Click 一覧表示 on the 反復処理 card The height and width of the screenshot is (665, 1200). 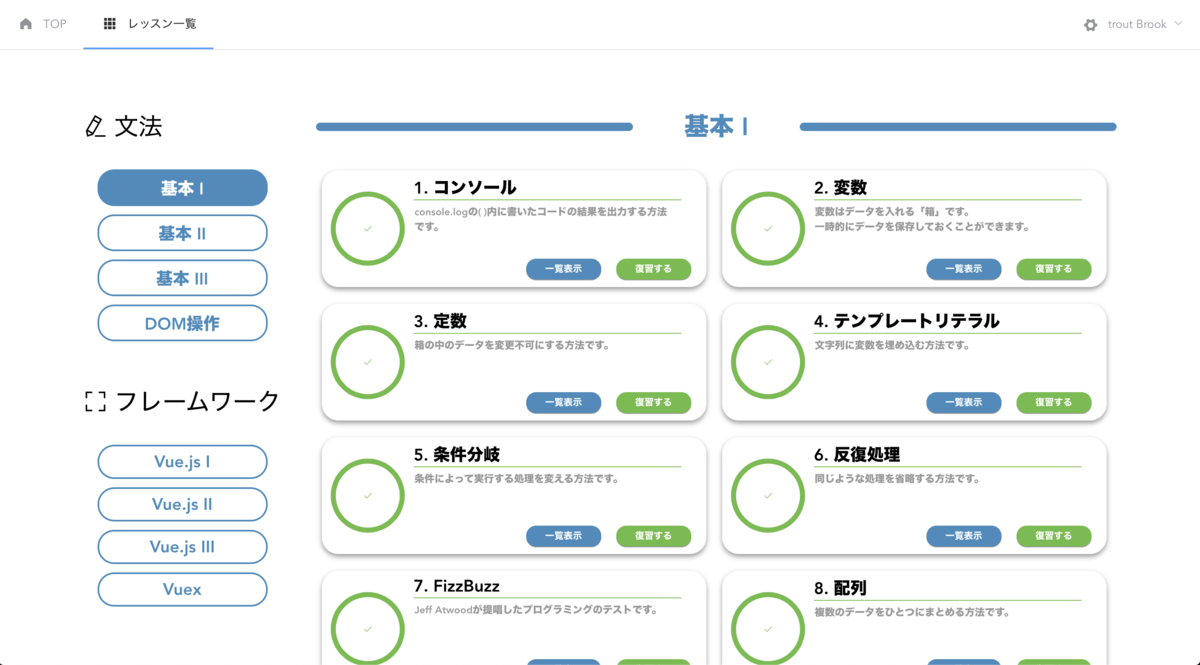964,536
